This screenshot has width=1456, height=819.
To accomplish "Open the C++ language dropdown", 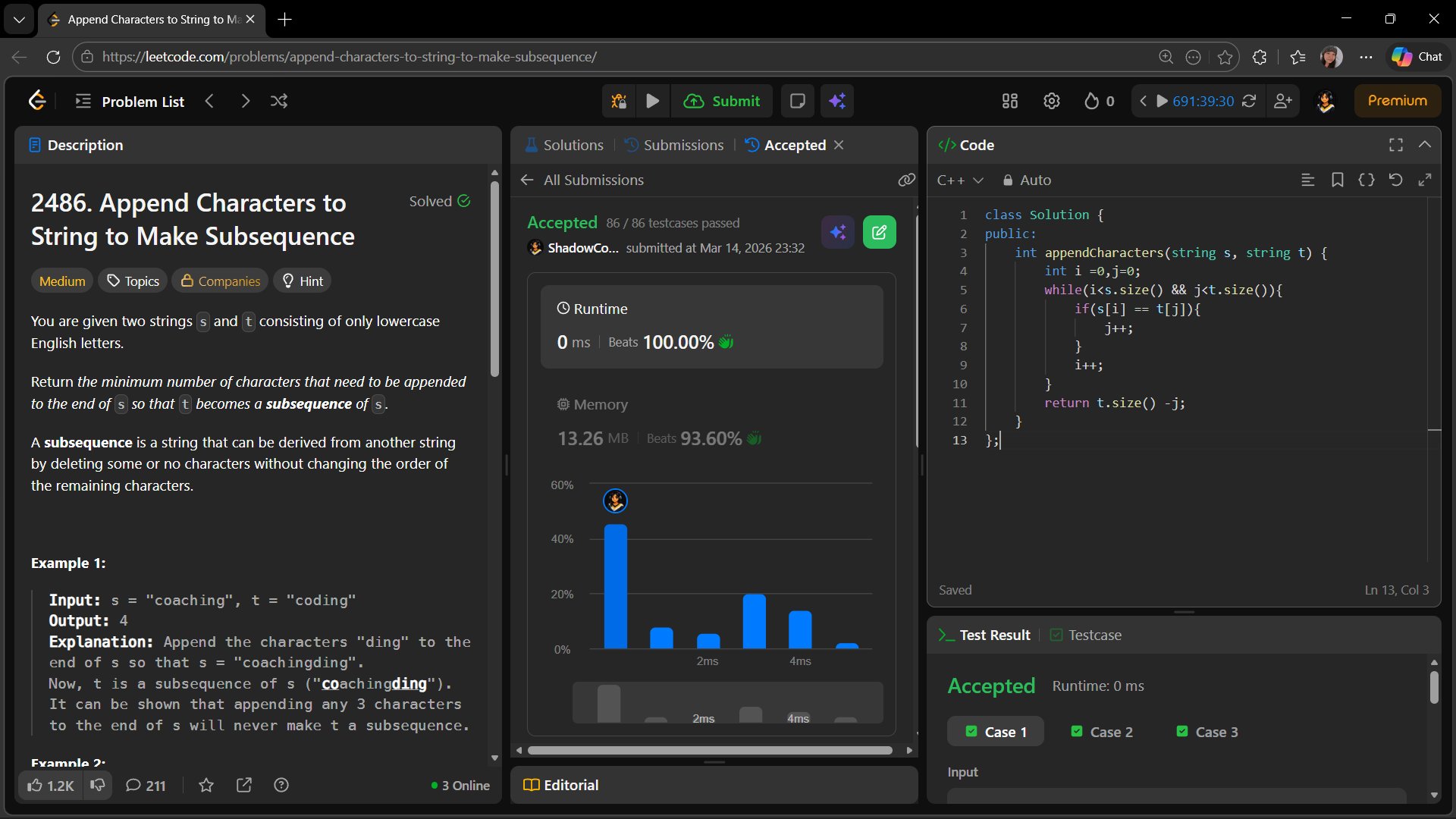I will click(960, 180).
